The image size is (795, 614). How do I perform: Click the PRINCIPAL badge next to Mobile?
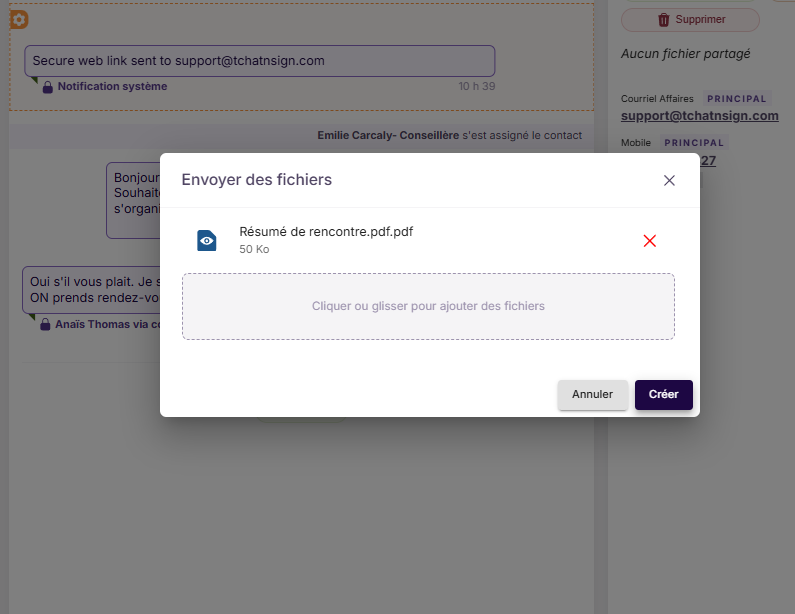pyautogui.click(x=694, y=143)
